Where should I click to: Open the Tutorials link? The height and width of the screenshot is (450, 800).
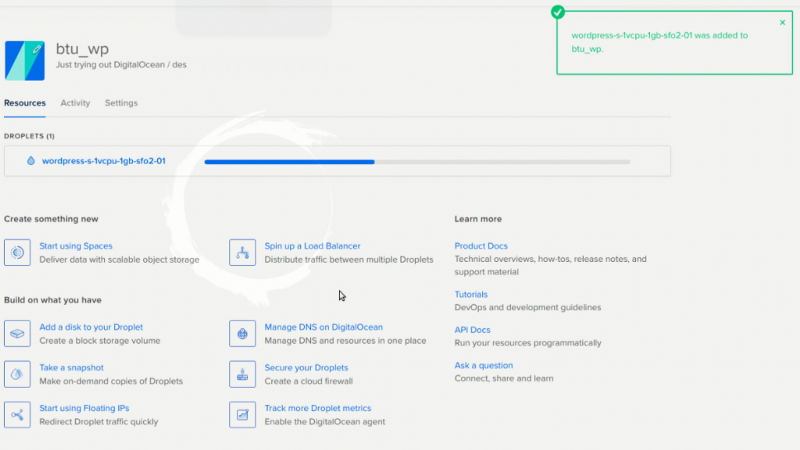(471, 294)
